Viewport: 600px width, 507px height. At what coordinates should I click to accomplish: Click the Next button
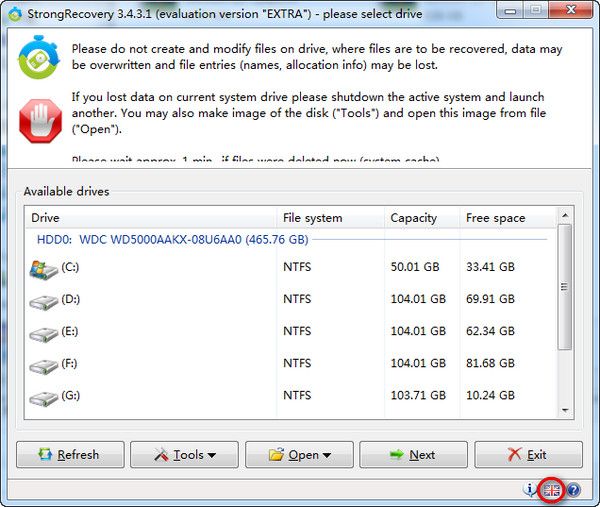pos(412,455)
